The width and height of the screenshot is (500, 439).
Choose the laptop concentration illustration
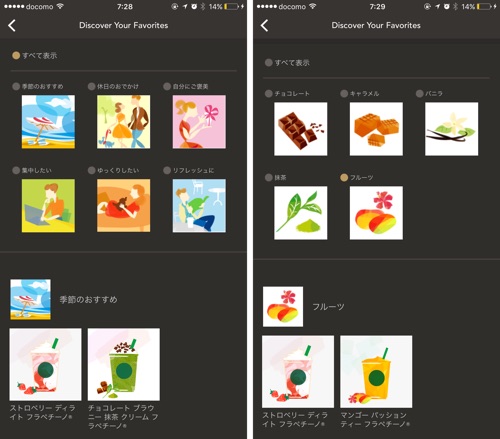48,206
